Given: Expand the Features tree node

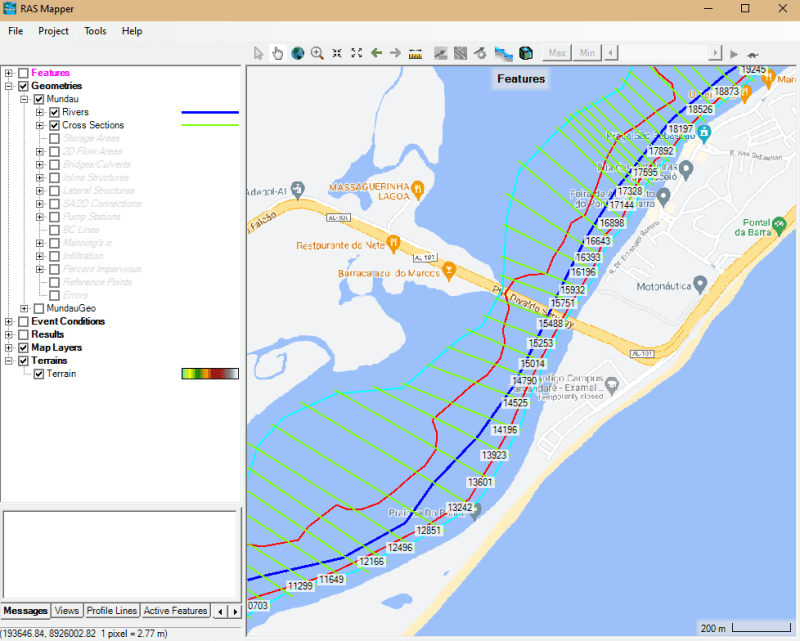Looking at the screenshot, I should 9,73.
